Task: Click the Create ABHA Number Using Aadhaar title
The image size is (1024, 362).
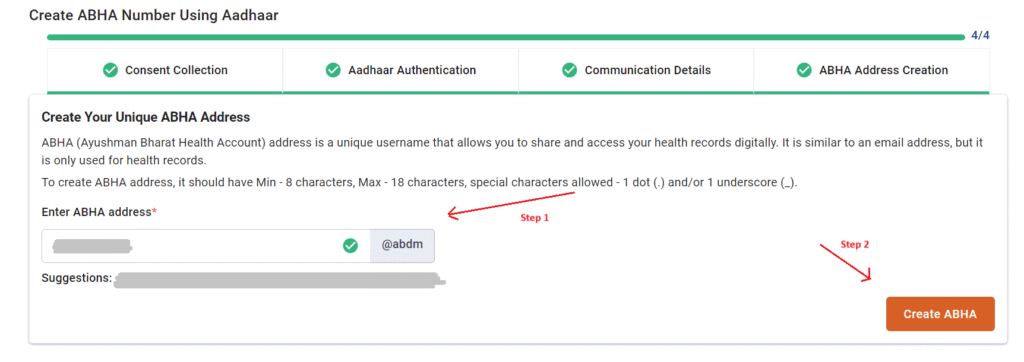Action: pyautogui.click(x=154, y=14)
